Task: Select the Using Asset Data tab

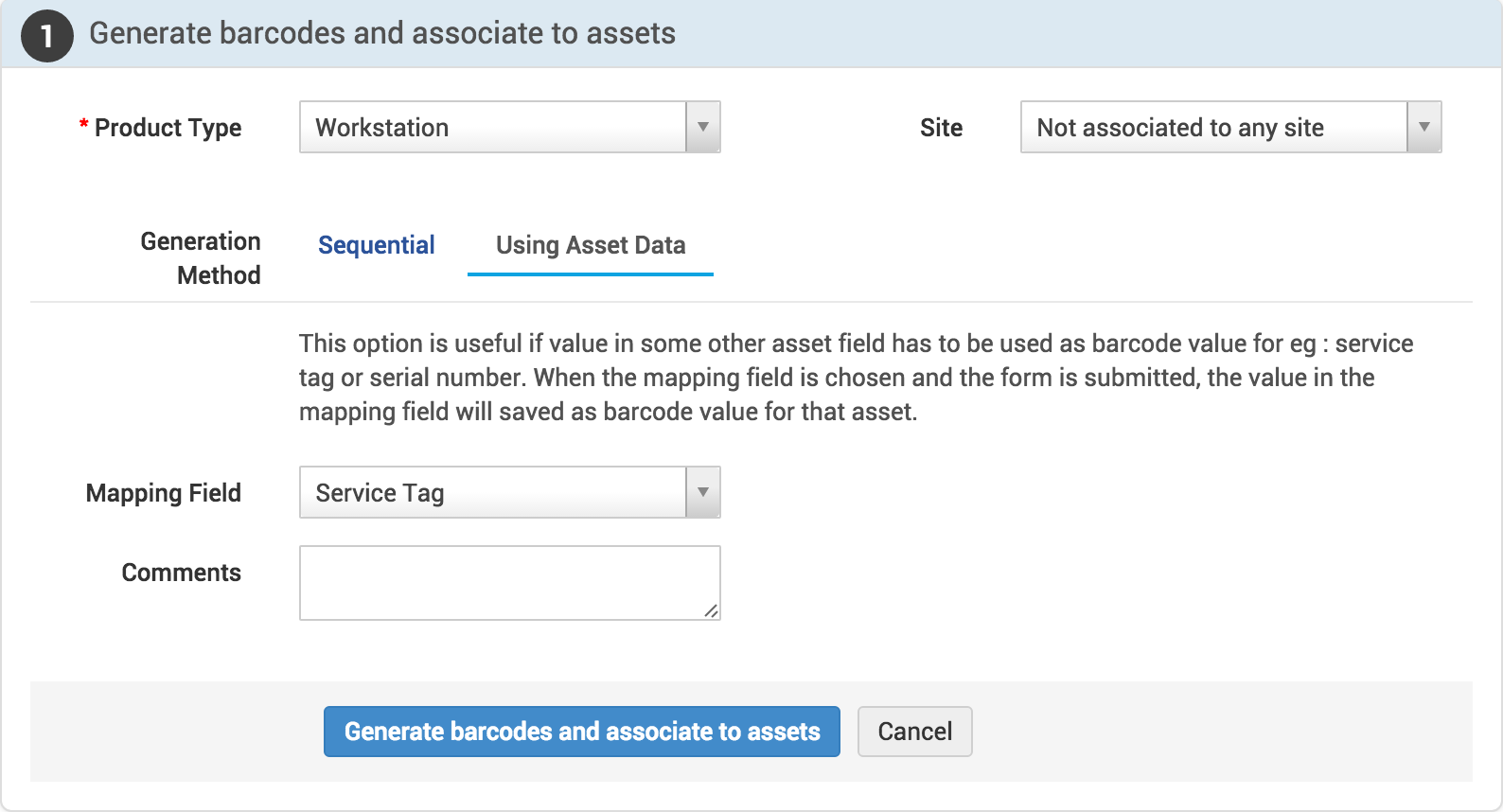Action: pyautogui.click(x=590, y=245)
